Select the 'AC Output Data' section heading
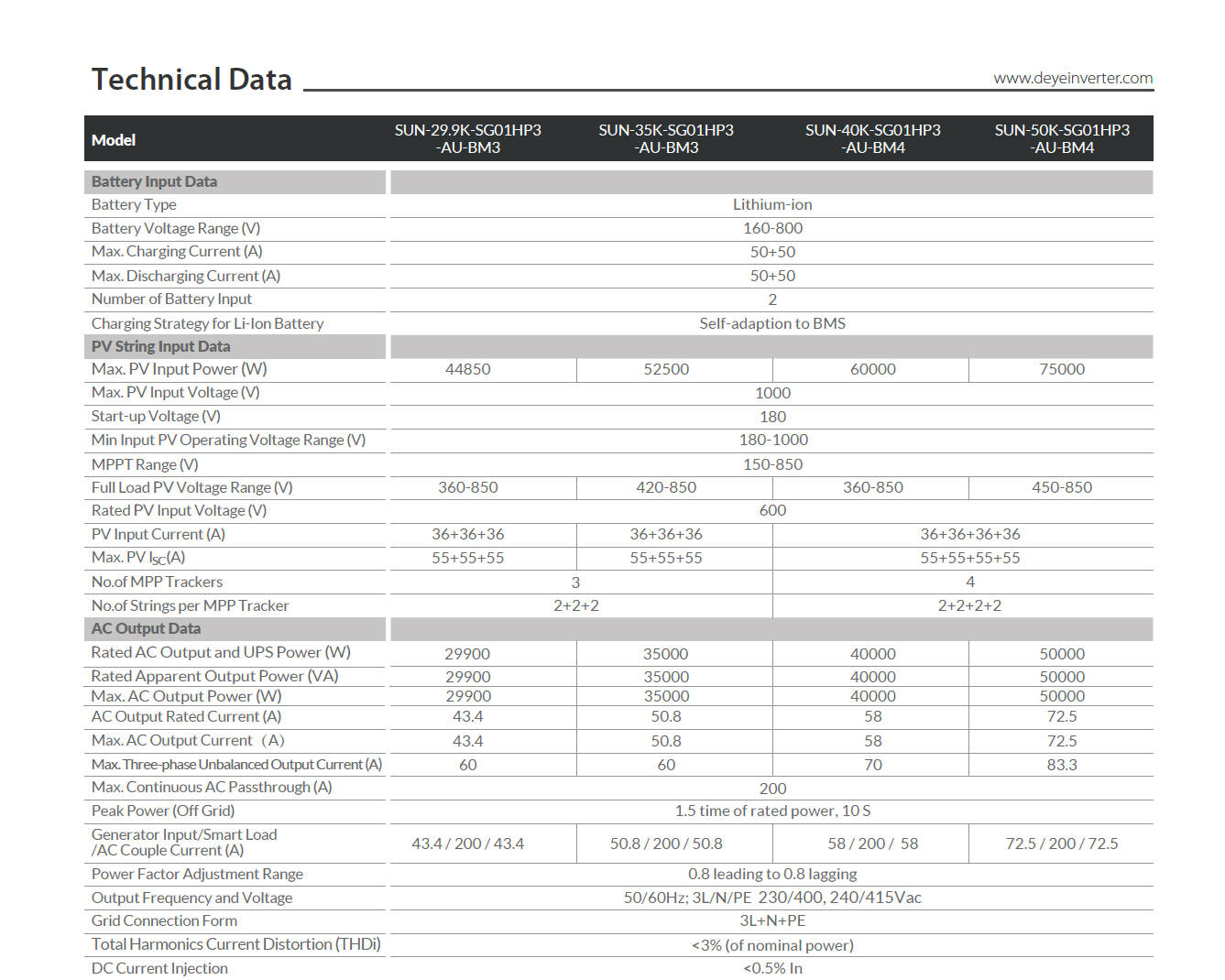The width and height of the screenshot is (1225, 980). pyautogui.click(x=146, y=628)
